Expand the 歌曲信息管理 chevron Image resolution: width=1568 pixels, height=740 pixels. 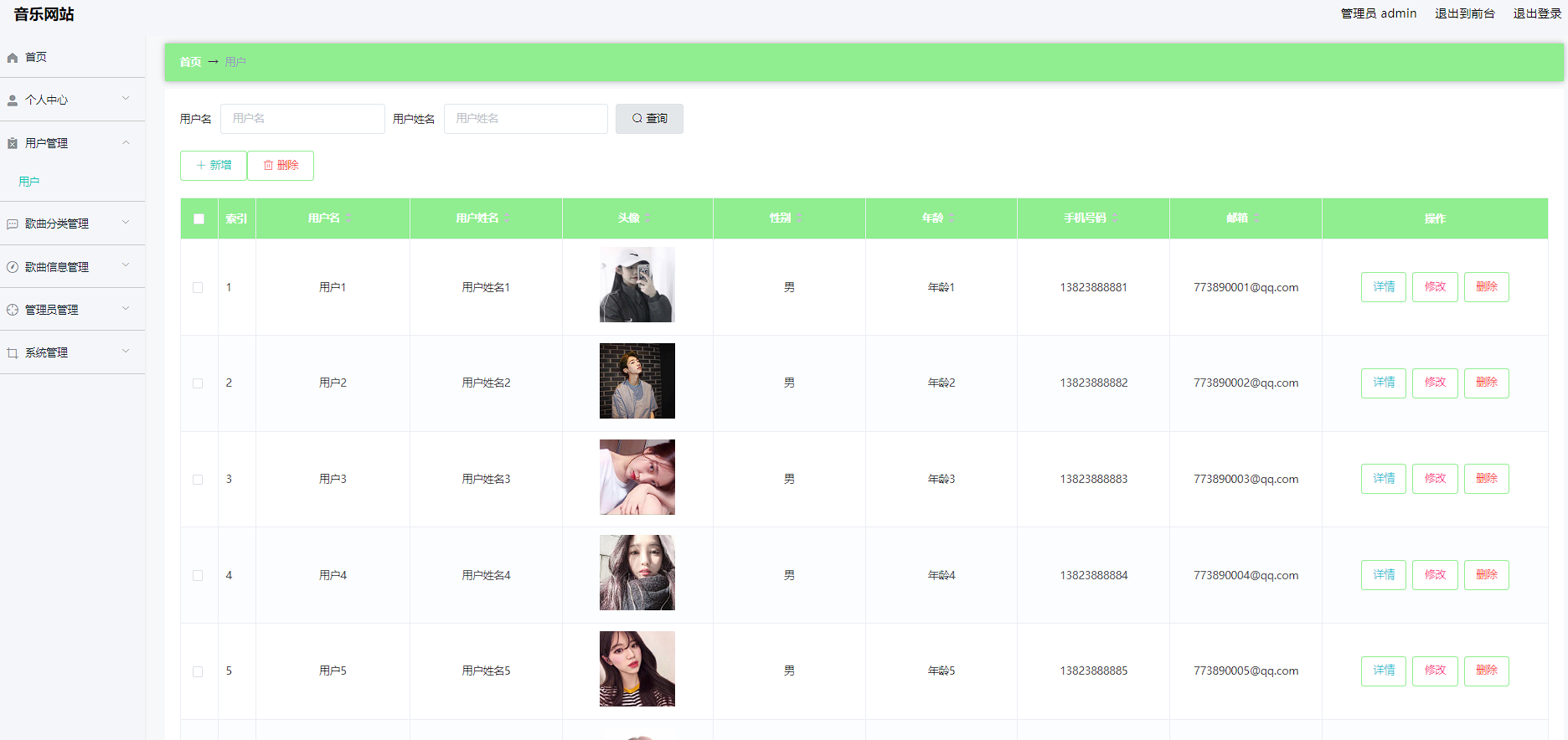(126, 265)
